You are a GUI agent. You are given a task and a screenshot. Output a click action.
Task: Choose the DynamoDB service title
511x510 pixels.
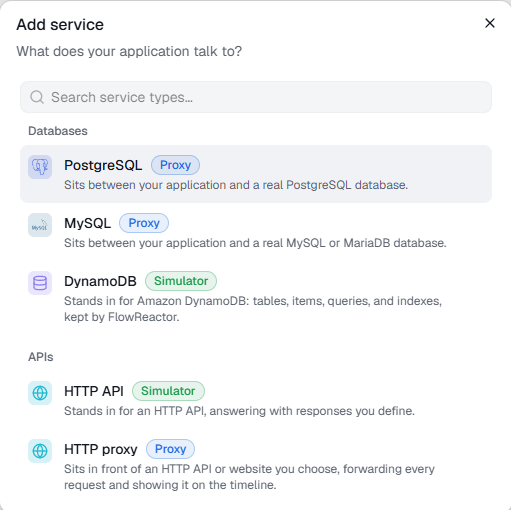(x=100, y=281)
